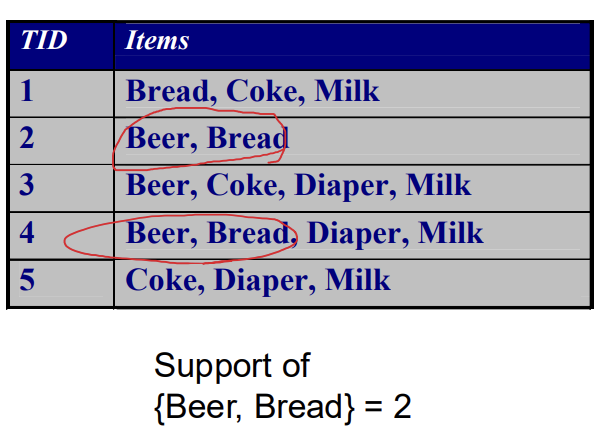Click the word Milk in transaction 4
The height and width of the screenshot is (441, 603).
[x=451, y=233]
